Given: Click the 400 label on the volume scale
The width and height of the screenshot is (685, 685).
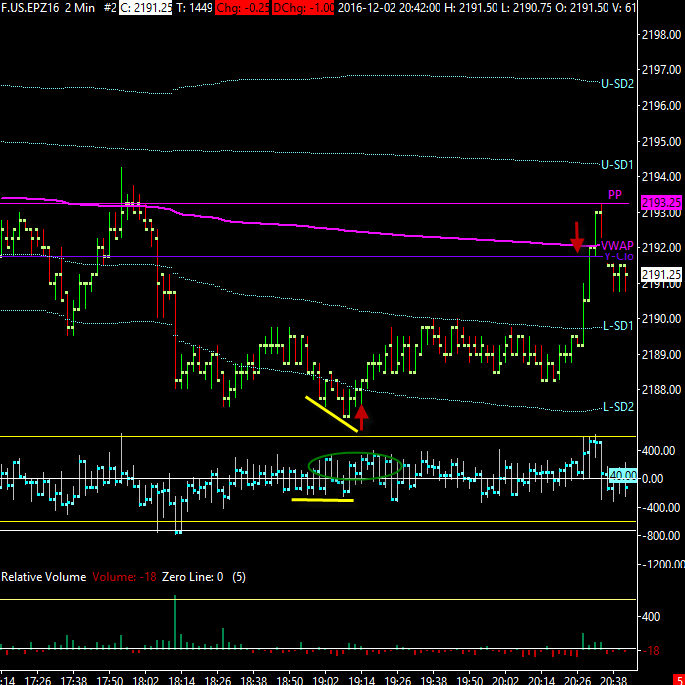Looking at the screenshot, I should 650,617.
